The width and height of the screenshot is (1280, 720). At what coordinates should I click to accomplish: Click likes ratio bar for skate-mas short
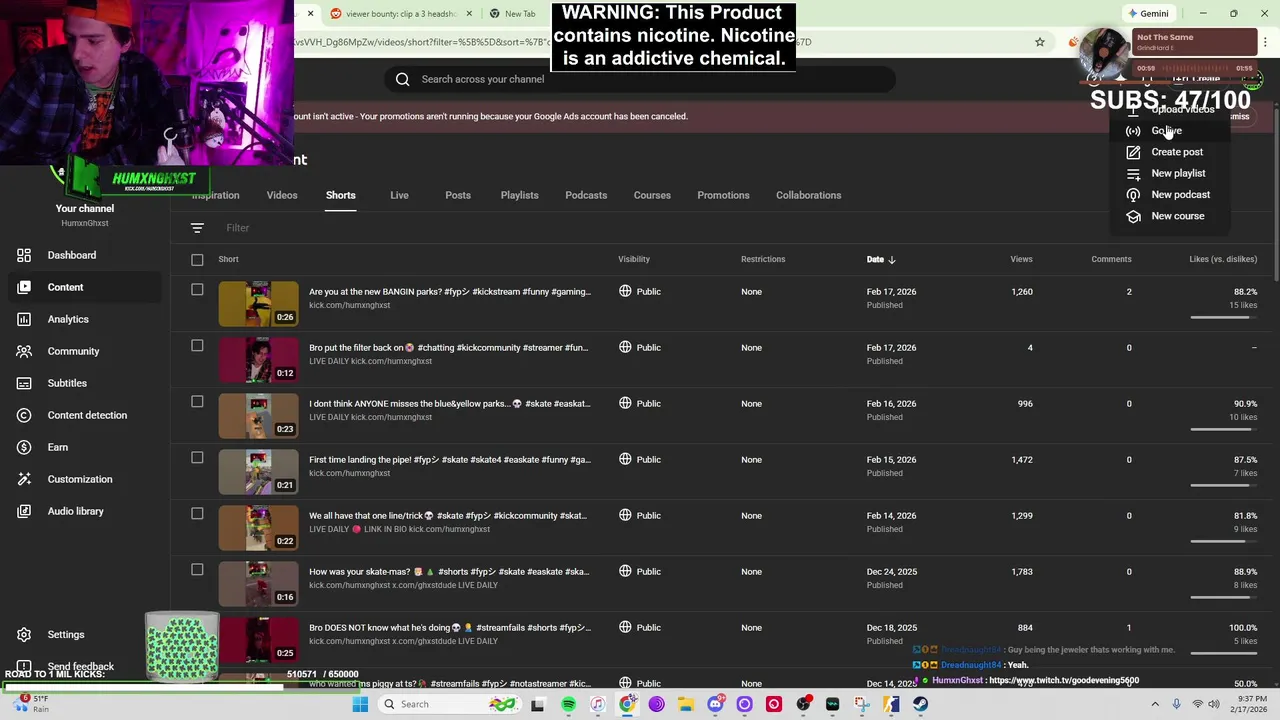1223,598
